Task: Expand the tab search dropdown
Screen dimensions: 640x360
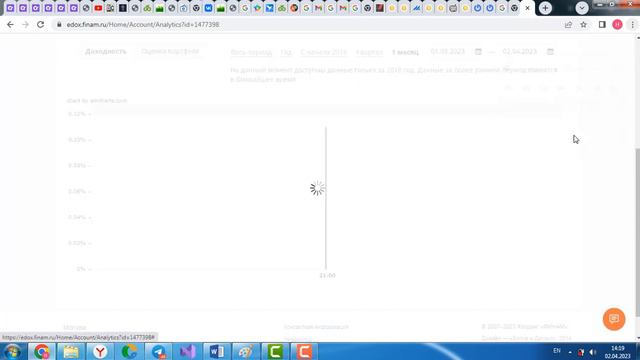Action: pos(582,8)
